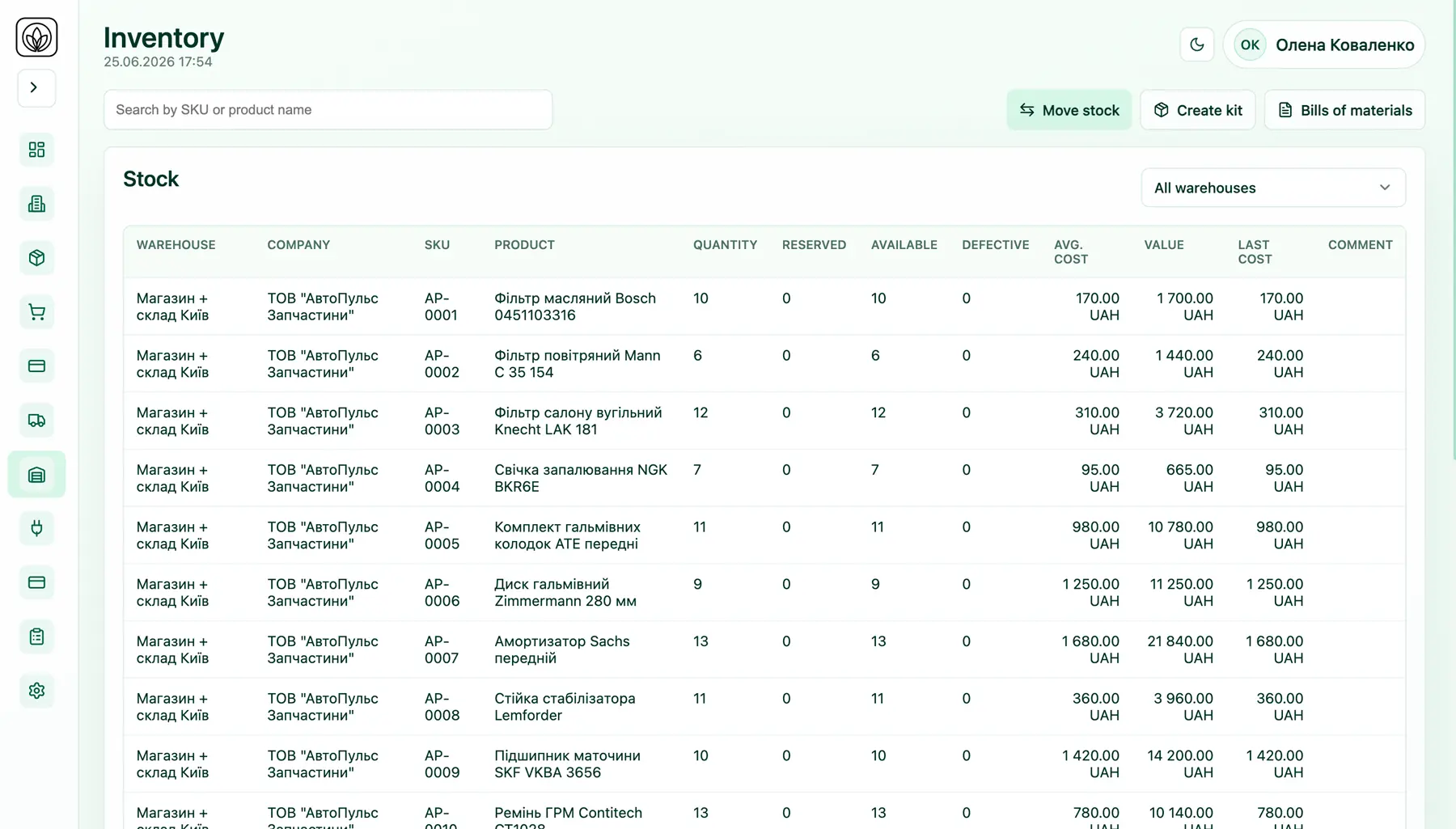Click the COMMENT column header
The height and width of the screenshot is (829, 1456).
1360,245
